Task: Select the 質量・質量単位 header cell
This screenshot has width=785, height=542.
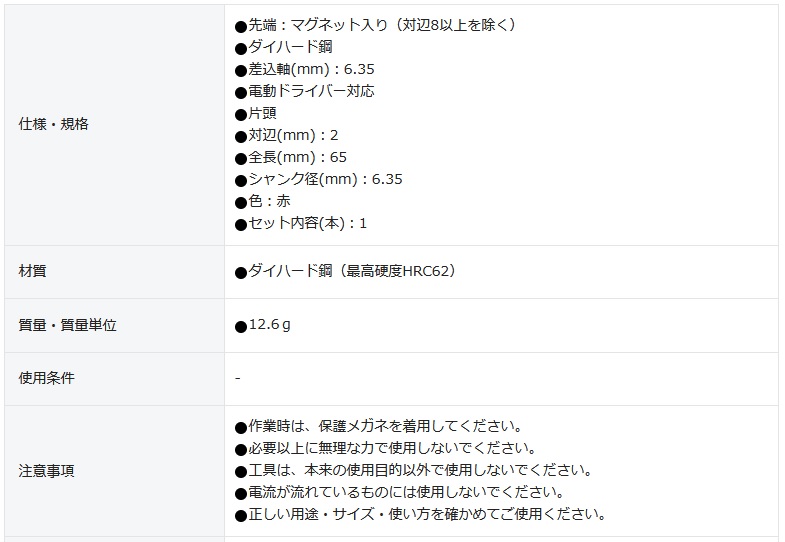Action: click(x=61, y=325)
